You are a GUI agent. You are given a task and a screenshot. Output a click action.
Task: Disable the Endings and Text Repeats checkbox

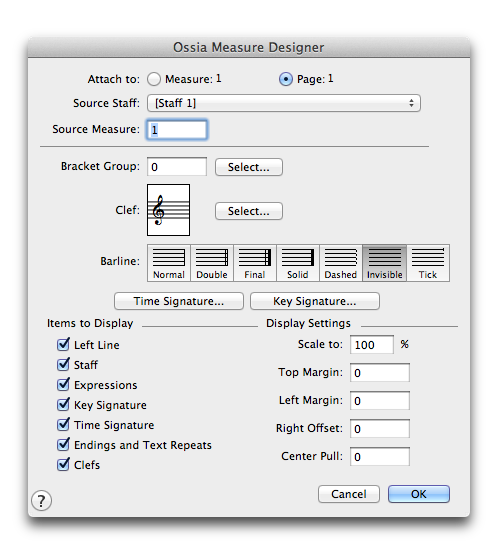tap(63, 444)
